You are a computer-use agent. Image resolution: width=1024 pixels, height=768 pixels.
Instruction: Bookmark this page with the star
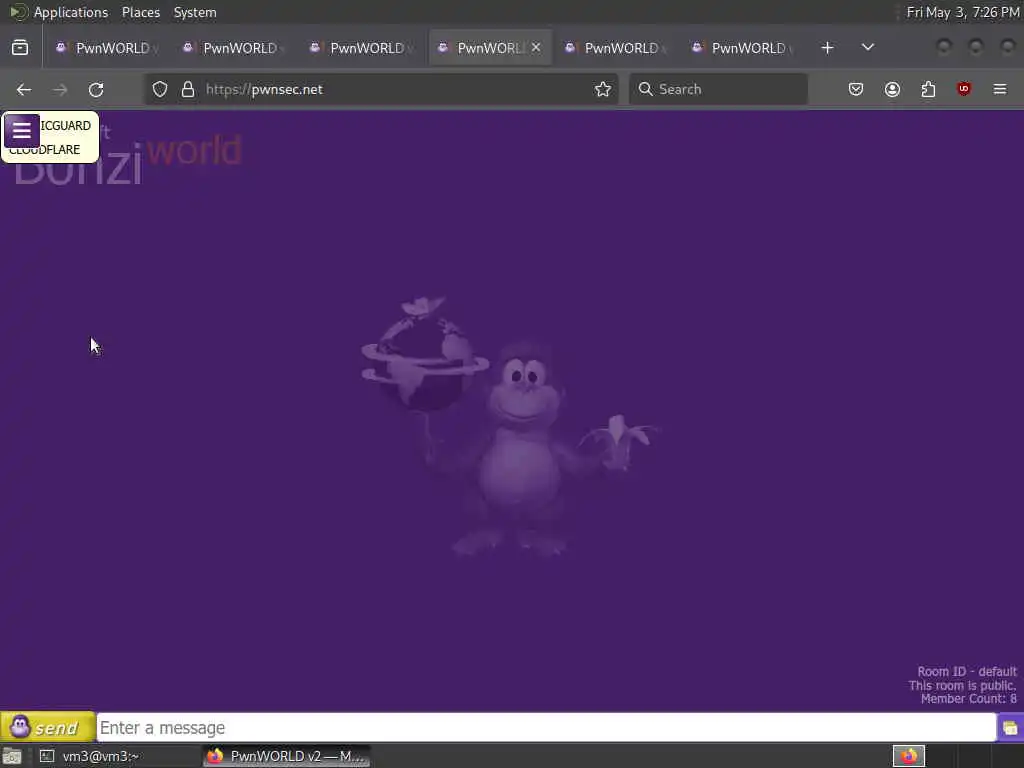[x=603, y=89]
